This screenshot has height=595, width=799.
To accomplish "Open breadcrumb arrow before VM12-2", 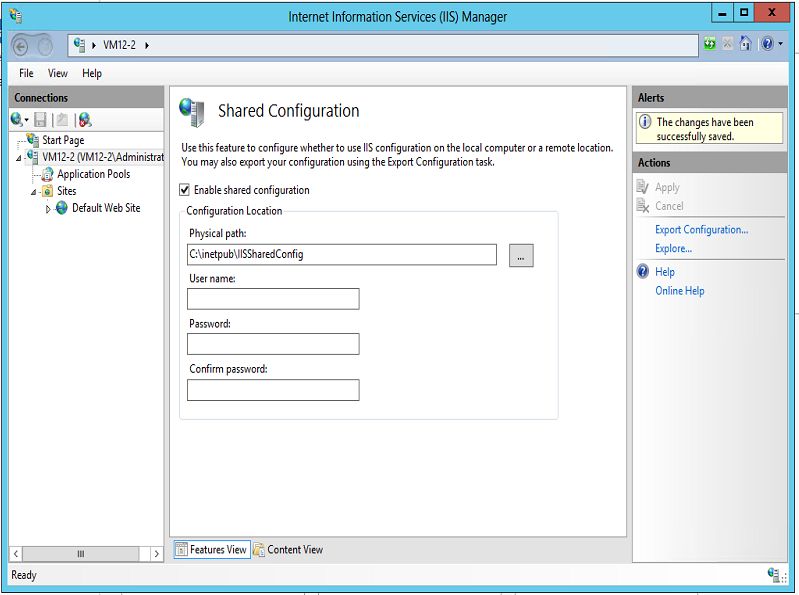I will coord(94,45).
